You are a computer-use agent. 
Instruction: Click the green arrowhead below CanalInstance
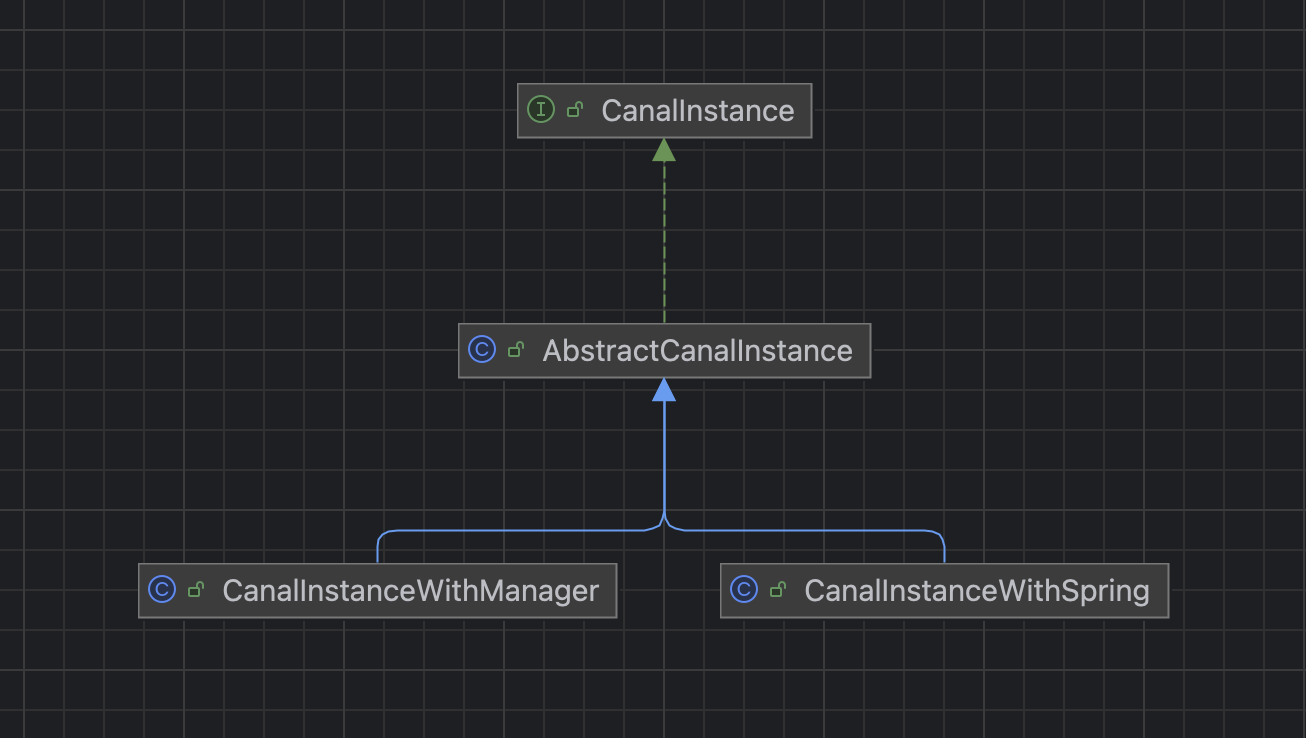pos(664,150)
